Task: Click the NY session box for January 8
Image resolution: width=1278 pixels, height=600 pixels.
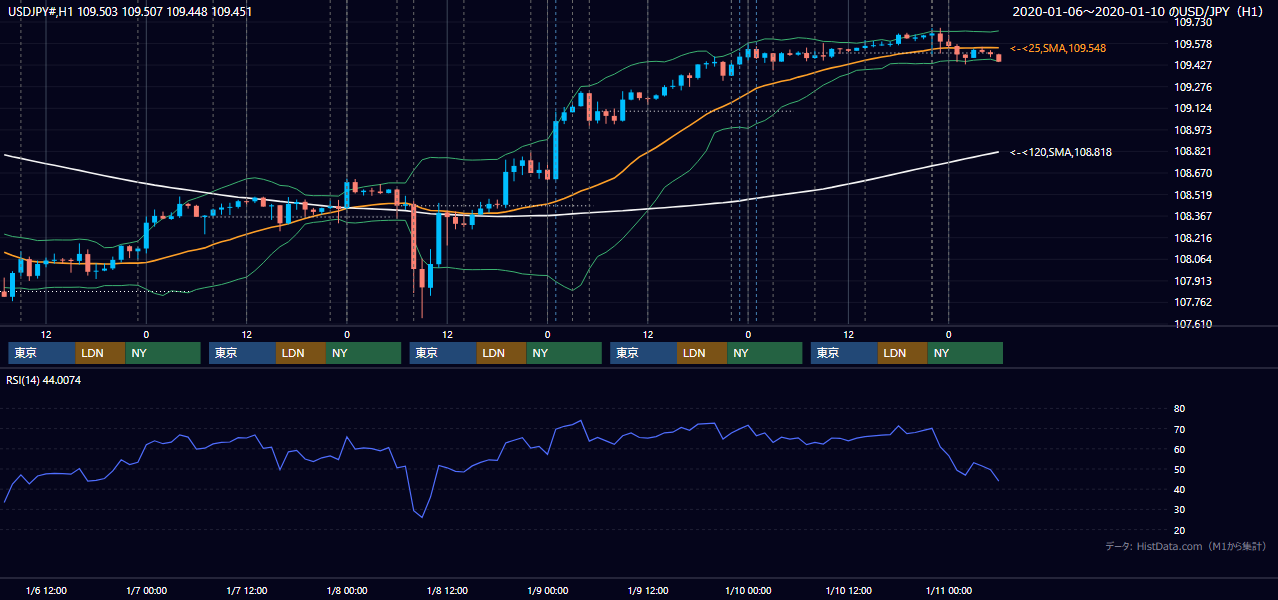Action: click(x=564, y=353)
